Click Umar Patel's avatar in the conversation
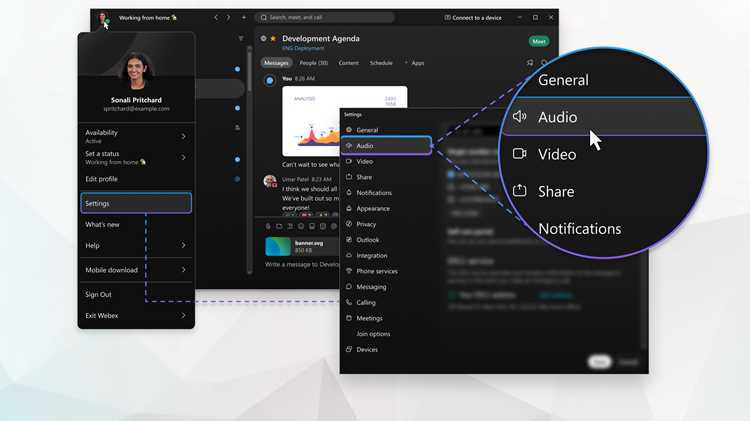 point(270,181)
